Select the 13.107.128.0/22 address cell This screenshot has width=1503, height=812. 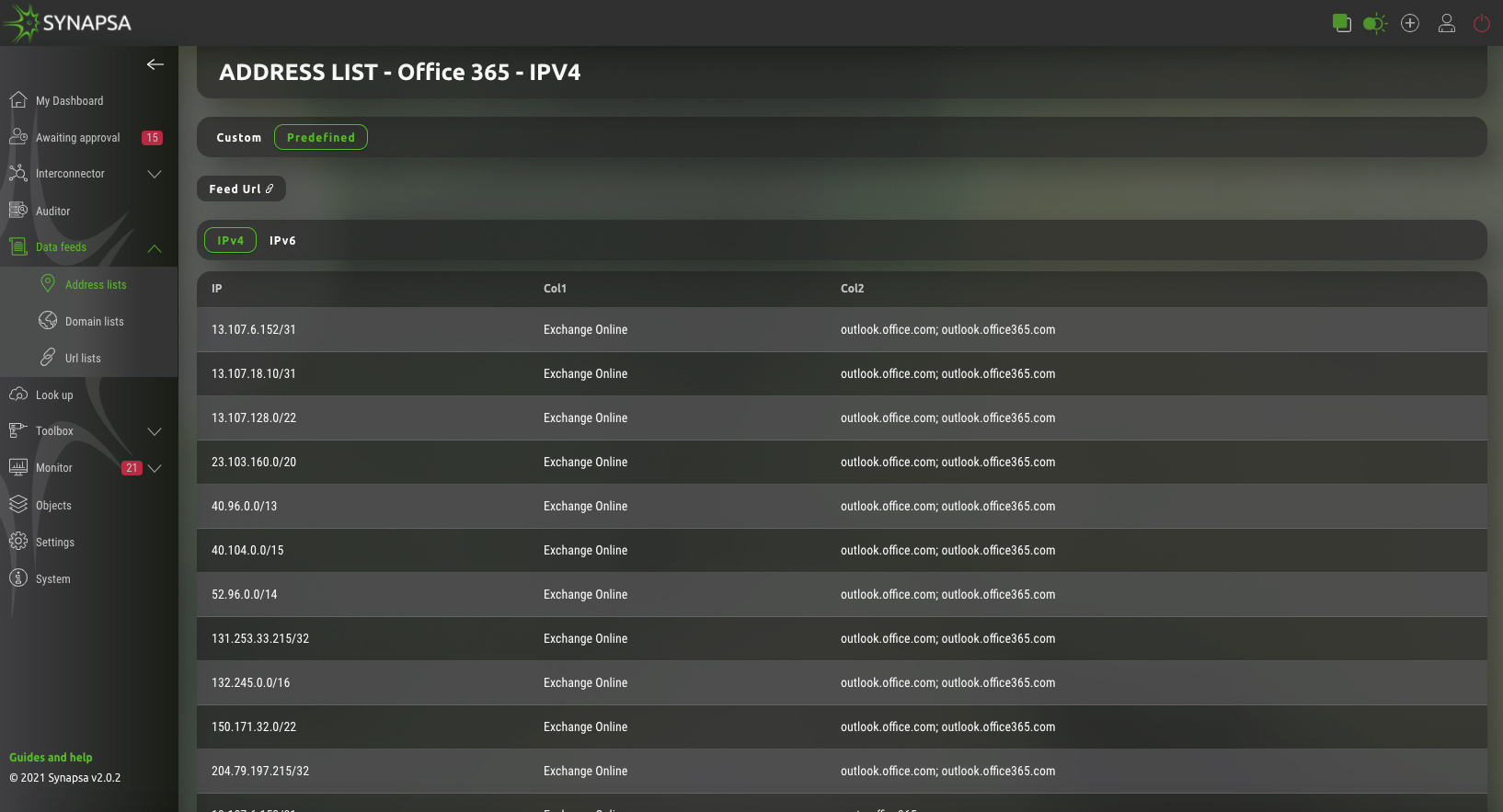pos(254,418)
